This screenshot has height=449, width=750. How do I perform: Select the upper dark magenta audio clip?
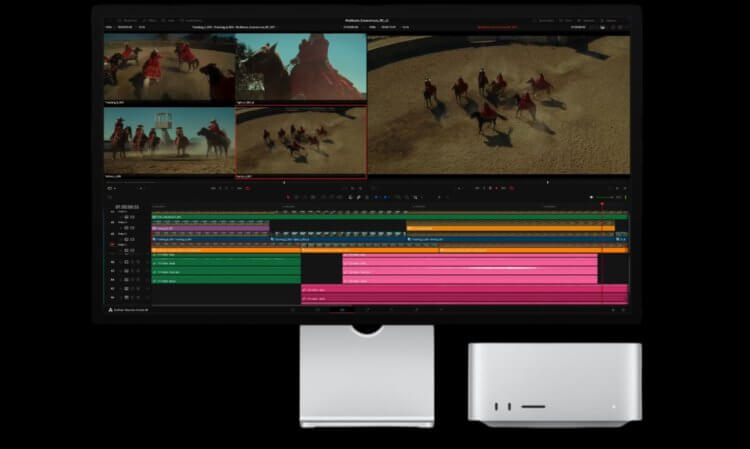click(464, 289)
